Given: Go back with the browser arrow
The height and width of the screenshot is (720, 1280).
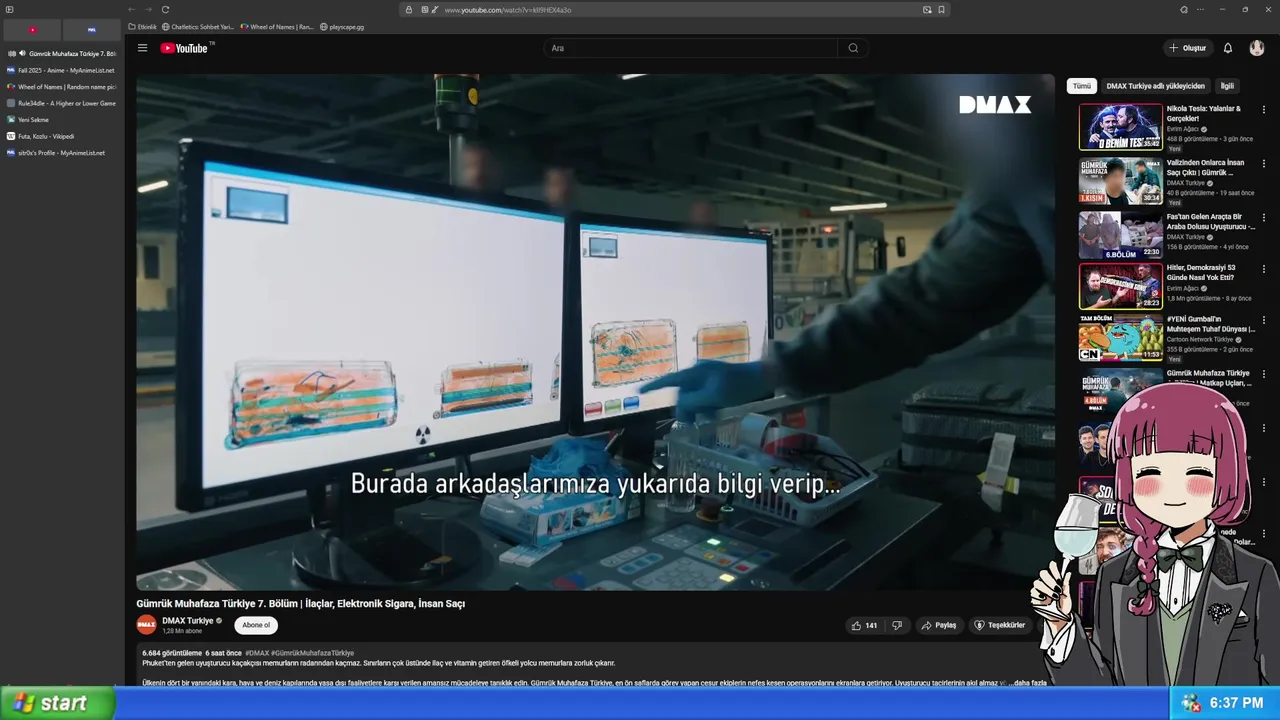Looking at the screenshot, I should pyautogui.click(x=131, y=9).
